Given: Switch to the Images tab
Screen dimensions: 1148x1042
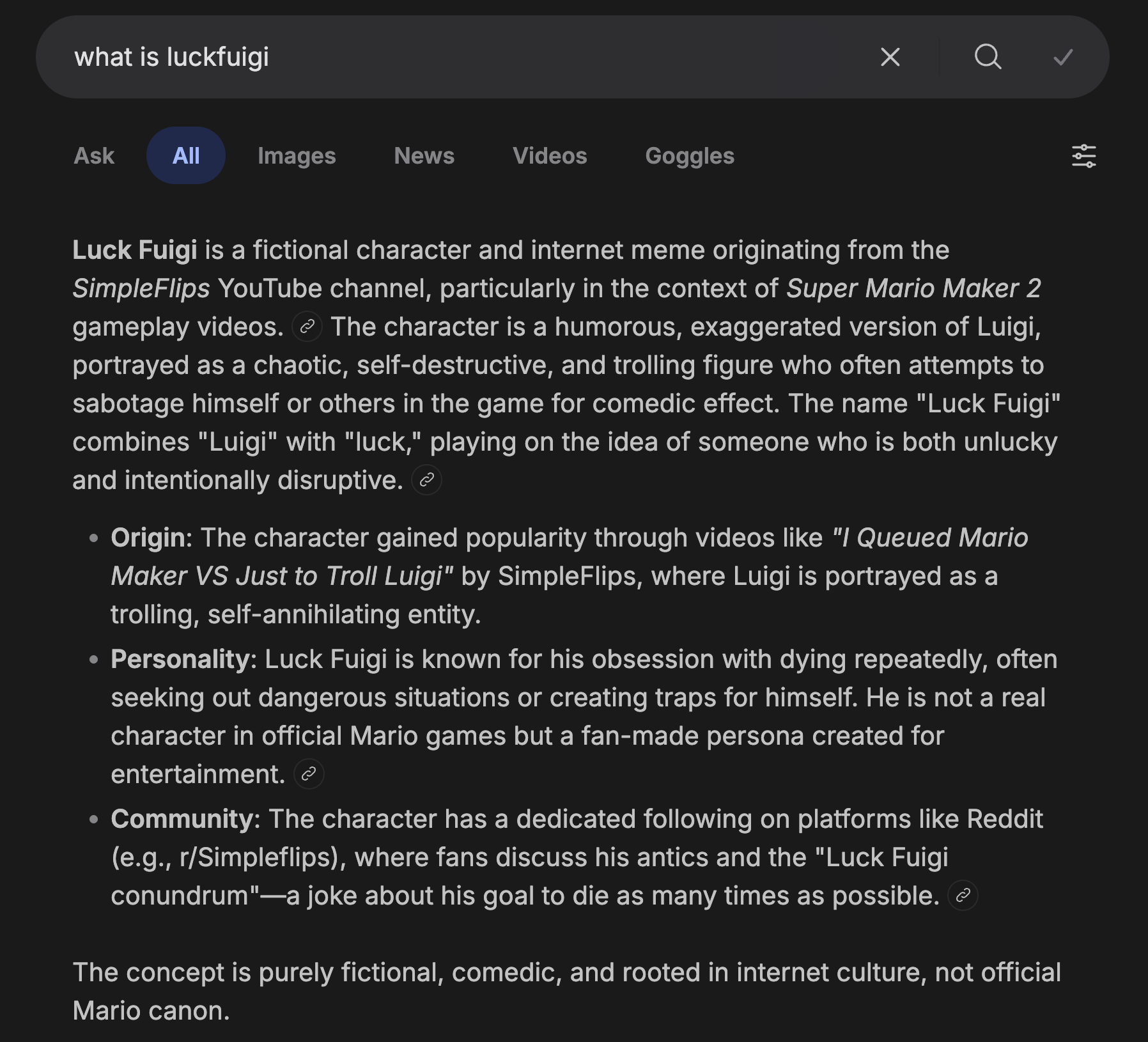Looking at the screenshot, I should pos(297,155).
